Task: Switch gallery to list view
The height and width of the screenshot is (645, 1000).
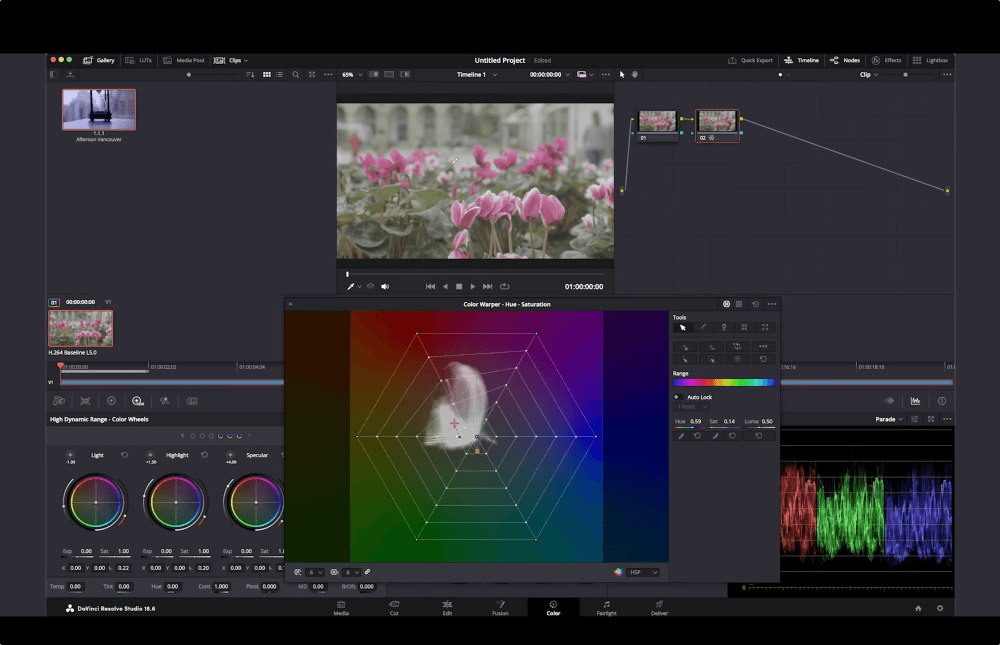Action: coord(279,75)
